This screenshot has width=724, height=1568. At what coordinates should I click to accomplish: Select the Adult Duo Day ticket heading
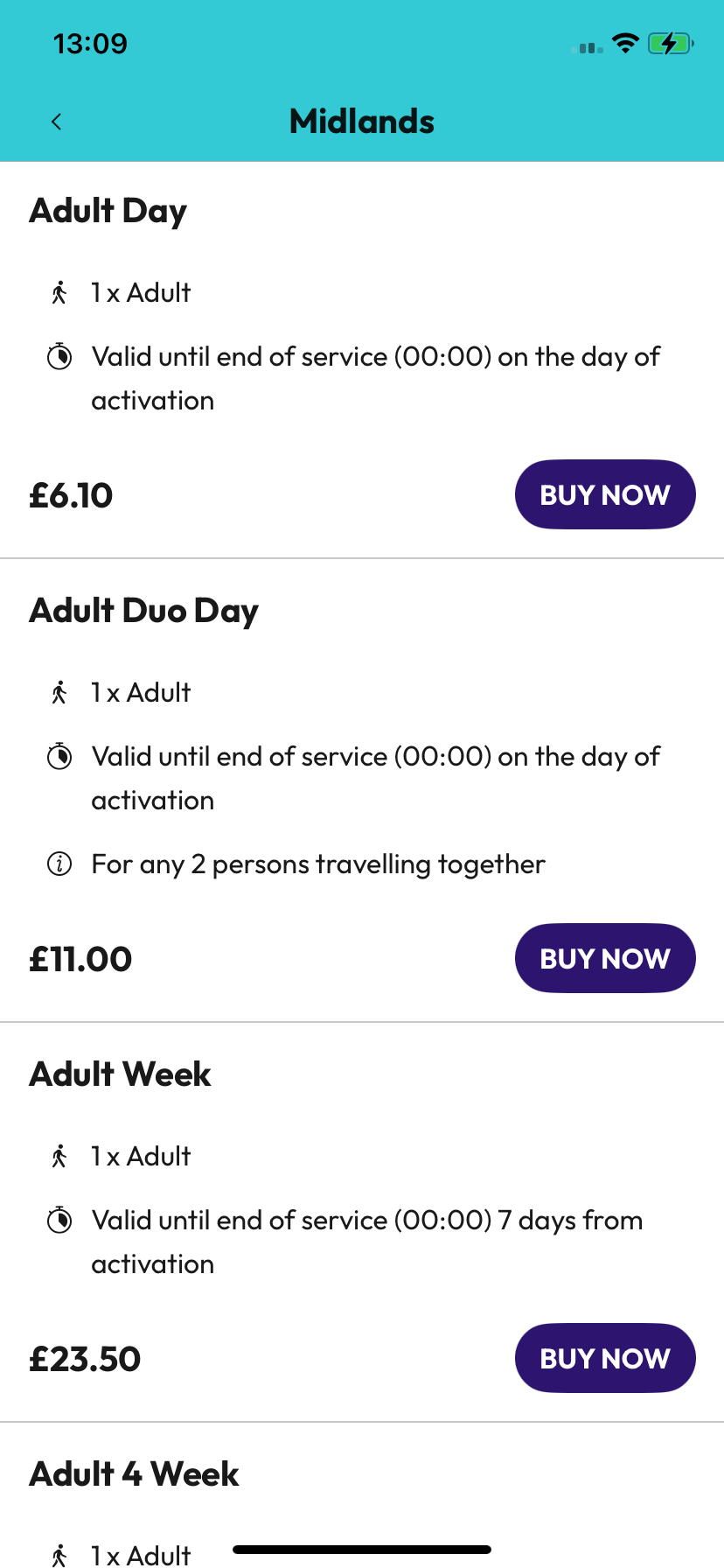click(144, 611)
